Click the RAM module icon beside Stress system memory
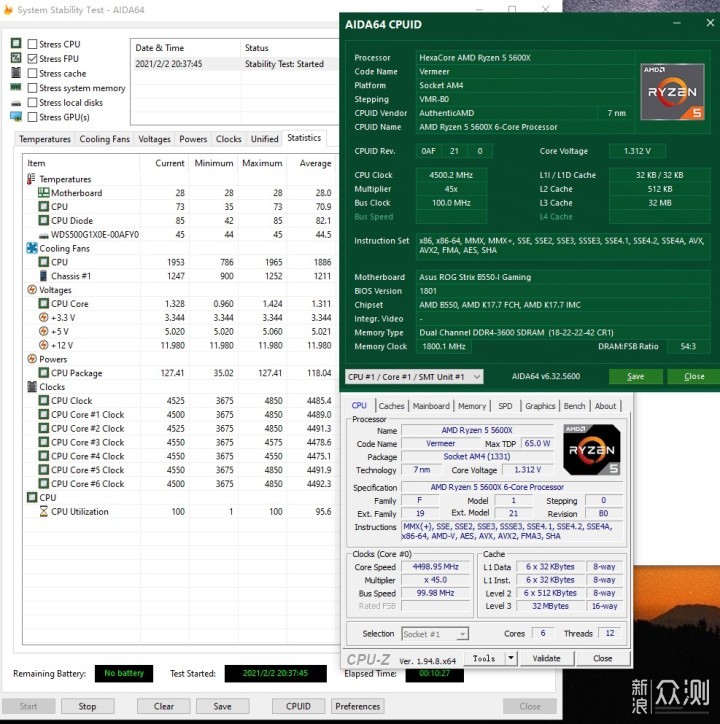Viewport: 720px width, 724px height. [16, 87]
